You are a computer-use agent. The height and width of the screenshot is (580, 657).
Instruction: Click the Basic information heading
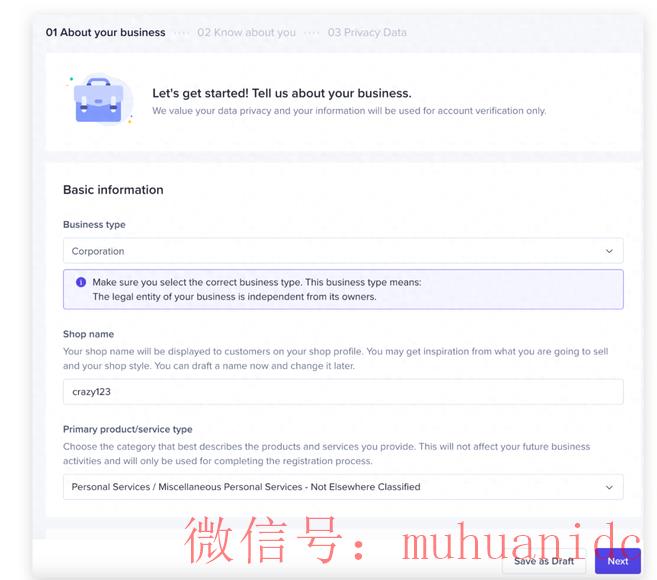coord(113,190)
